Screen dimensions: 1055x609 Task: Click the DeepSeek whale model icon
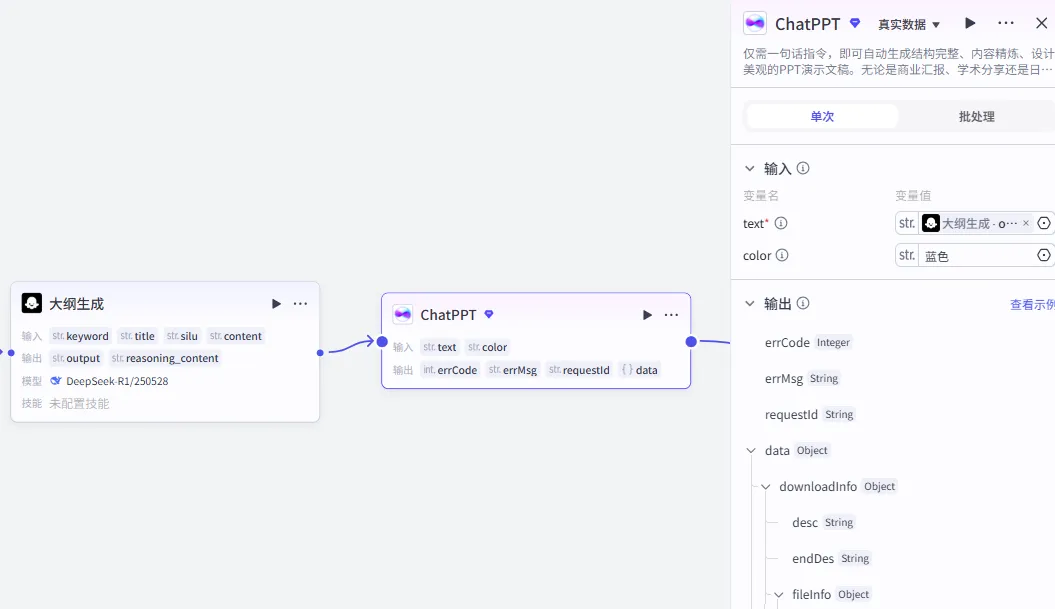[56, 381]
